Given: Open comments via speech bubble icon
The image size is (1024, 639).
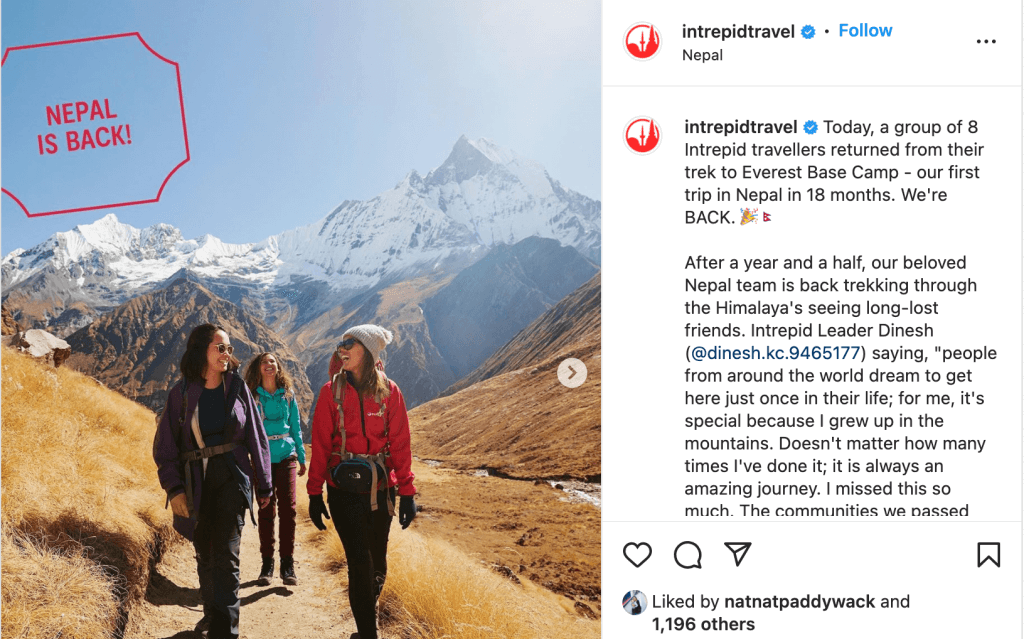Looking at the screenshot, I should tap(688, 555).
